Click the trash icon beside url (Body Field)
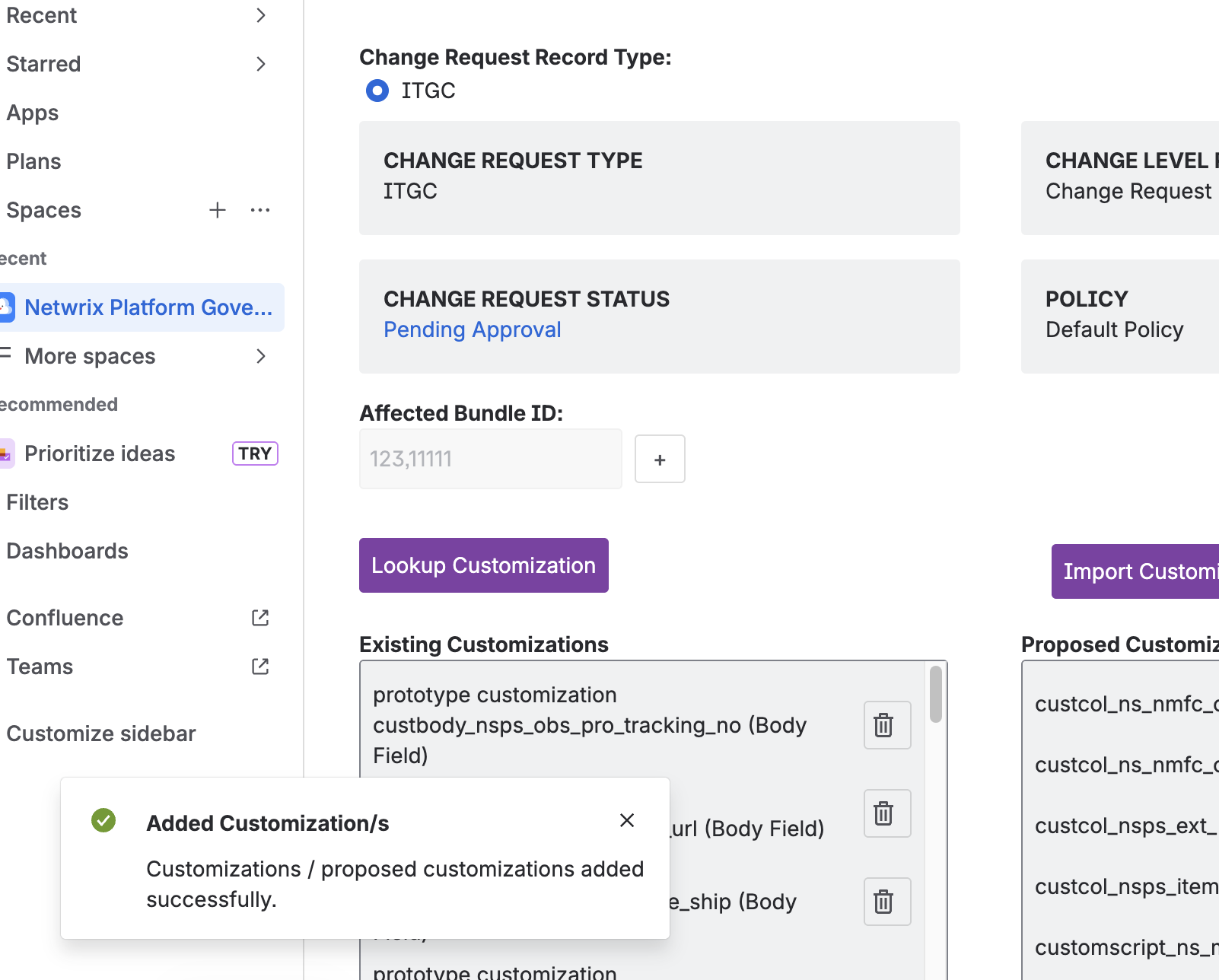 [x=886, y=813]
